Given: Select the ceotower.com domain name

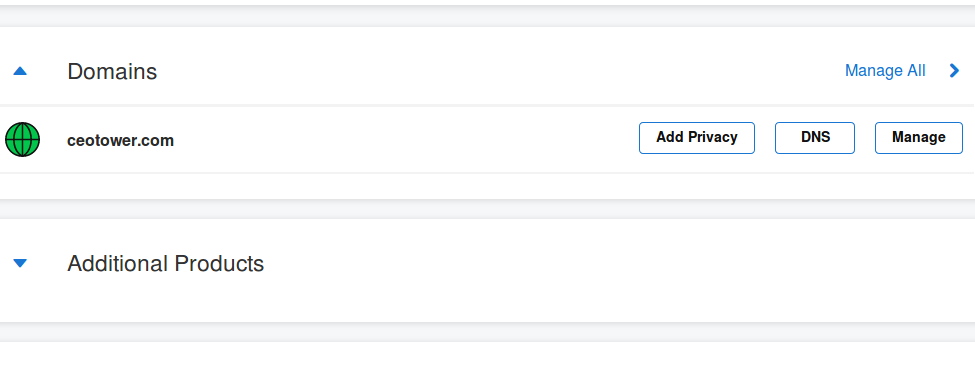Looking at the screenshot, I should [121, 141].
